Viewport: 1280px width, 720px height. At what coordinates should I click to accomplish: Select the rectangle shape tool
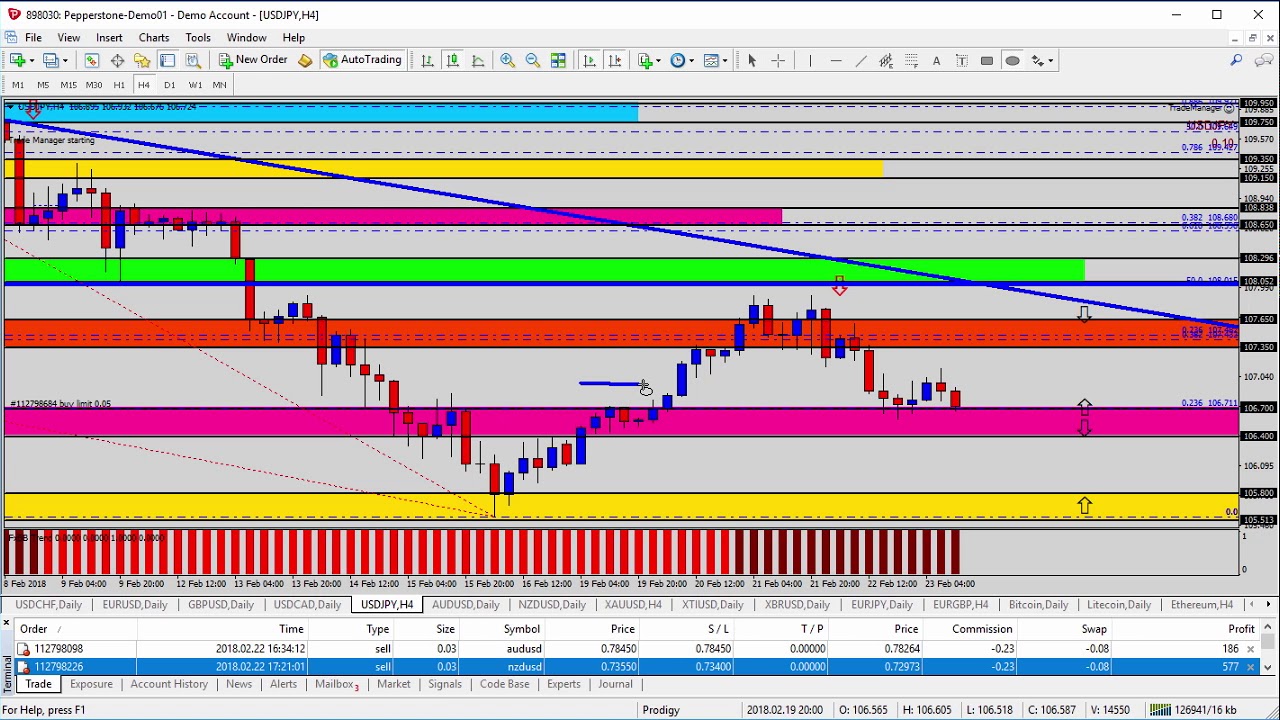click(987, 60)
